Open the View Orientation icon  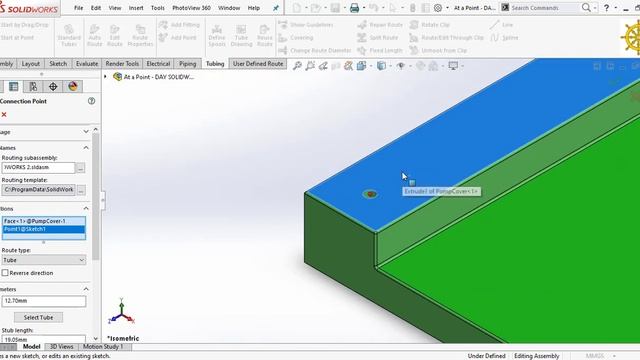pyautogui.click(x=362, y=66)
